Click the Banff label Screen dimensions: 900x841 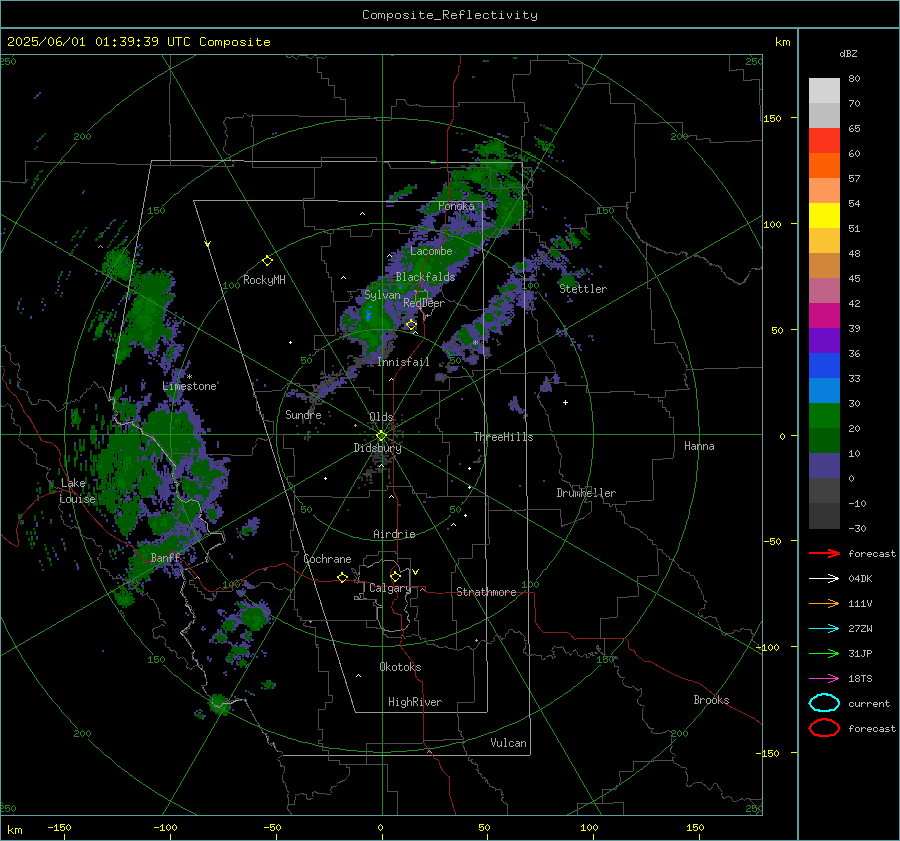pyautogui.click(x=165, y=557)
